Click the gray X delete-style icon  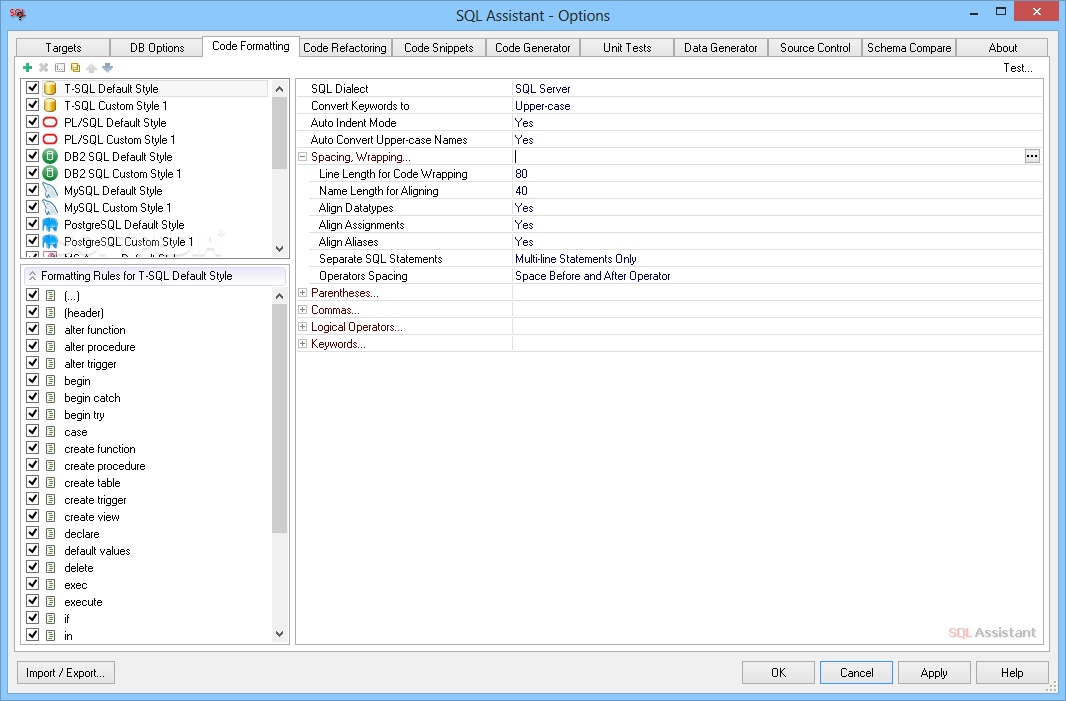[x=44, y=67]
